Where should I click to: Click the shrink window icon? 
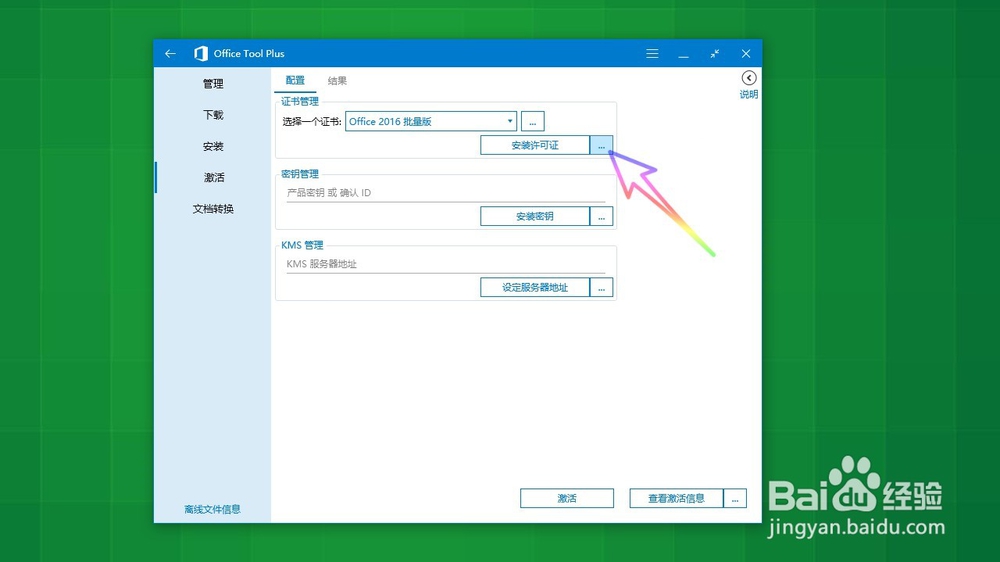[x=714, y=54]
